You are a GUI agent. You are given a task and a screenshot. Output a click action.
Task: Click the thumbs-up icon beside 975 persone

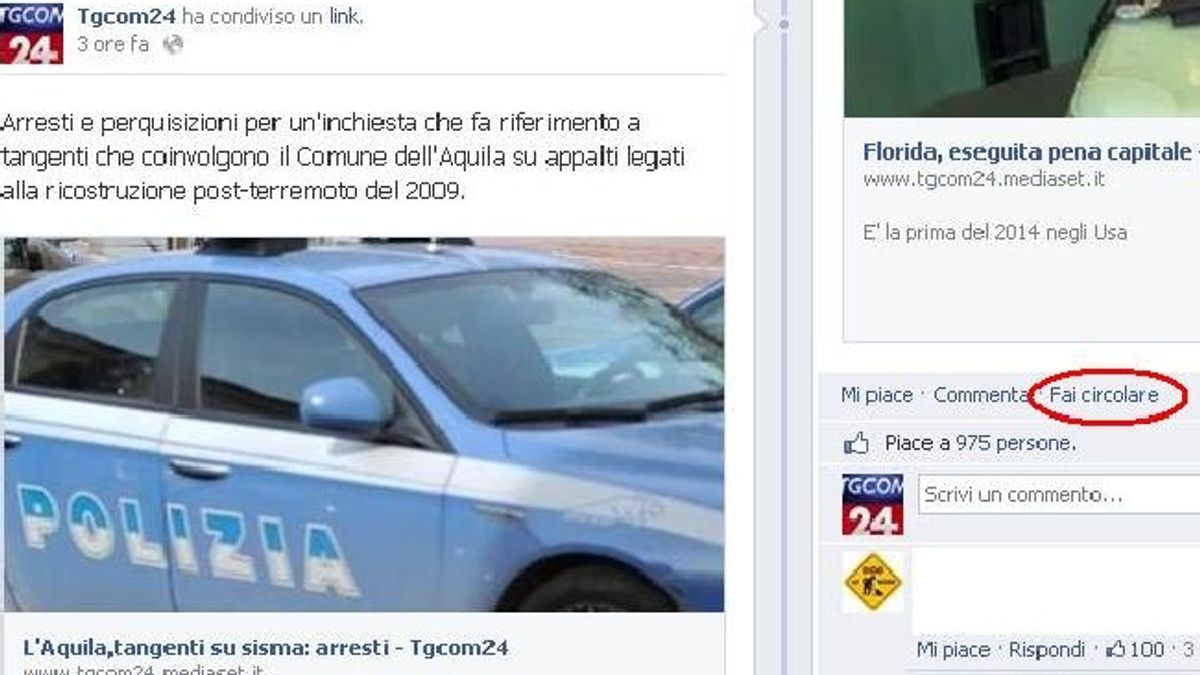[x=856, y=442]
